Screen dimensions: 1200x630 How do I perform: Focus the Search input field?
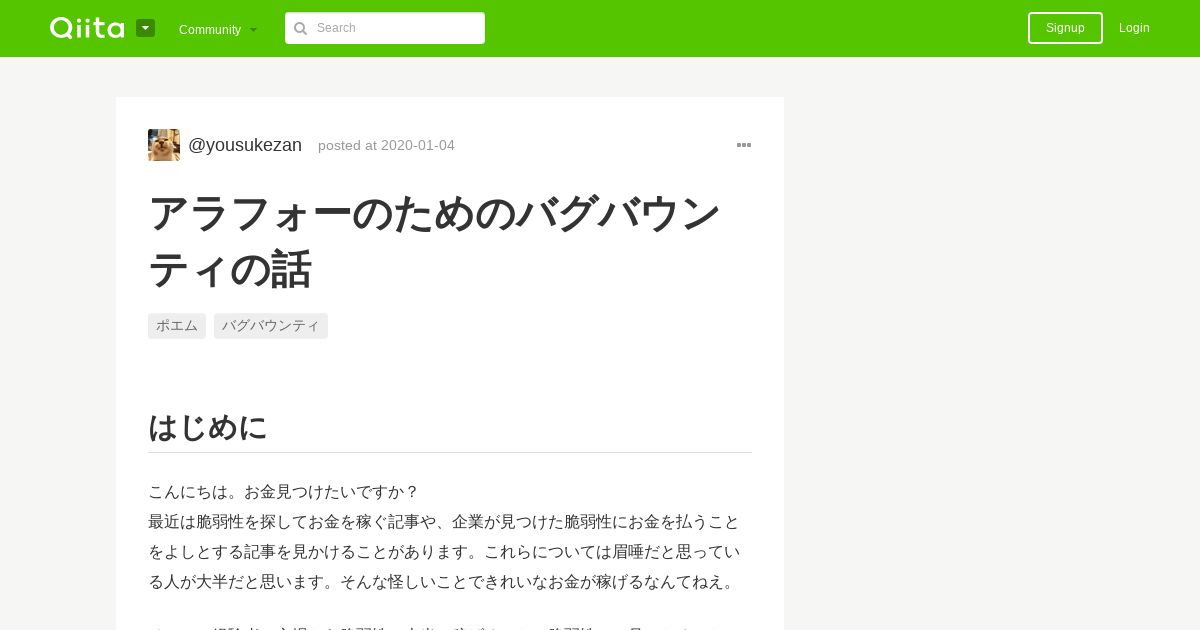tap(385, 28)
